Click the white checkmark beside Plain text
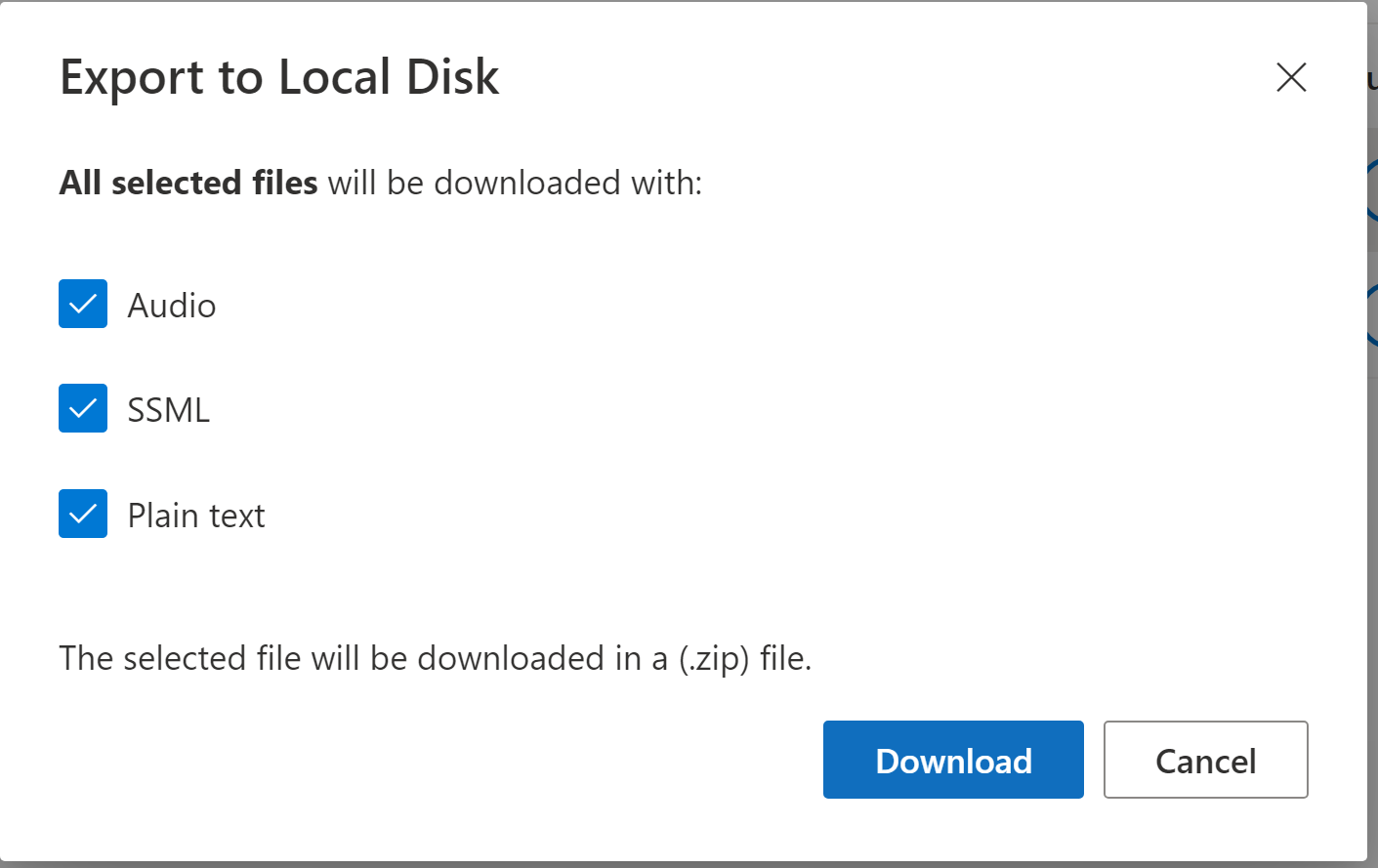This screenshot has width=1378, height=868. (83, 514)
